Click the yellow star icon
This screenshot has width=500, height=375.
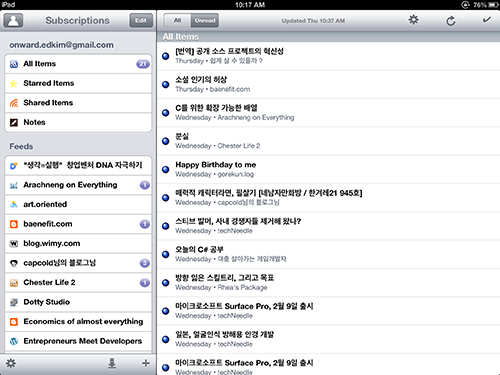coord(14,83)
